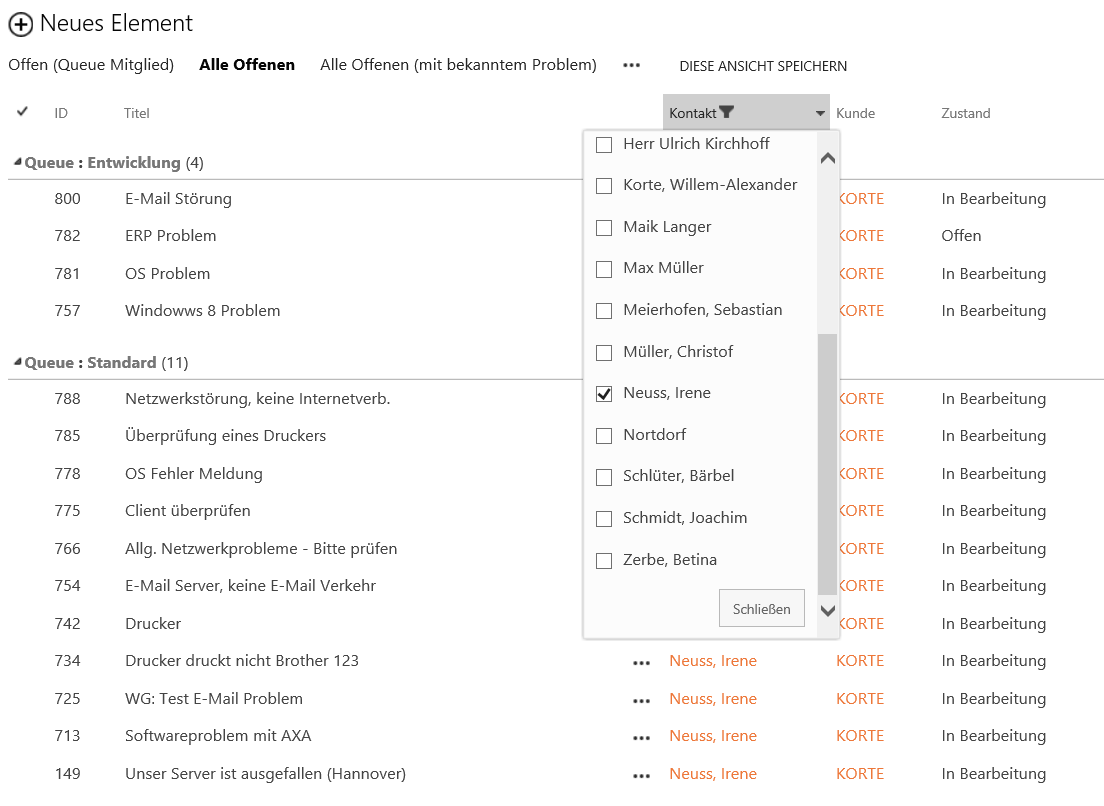
Task: Open the Client überprüfen ticket
Action: (x=188, y=511)
